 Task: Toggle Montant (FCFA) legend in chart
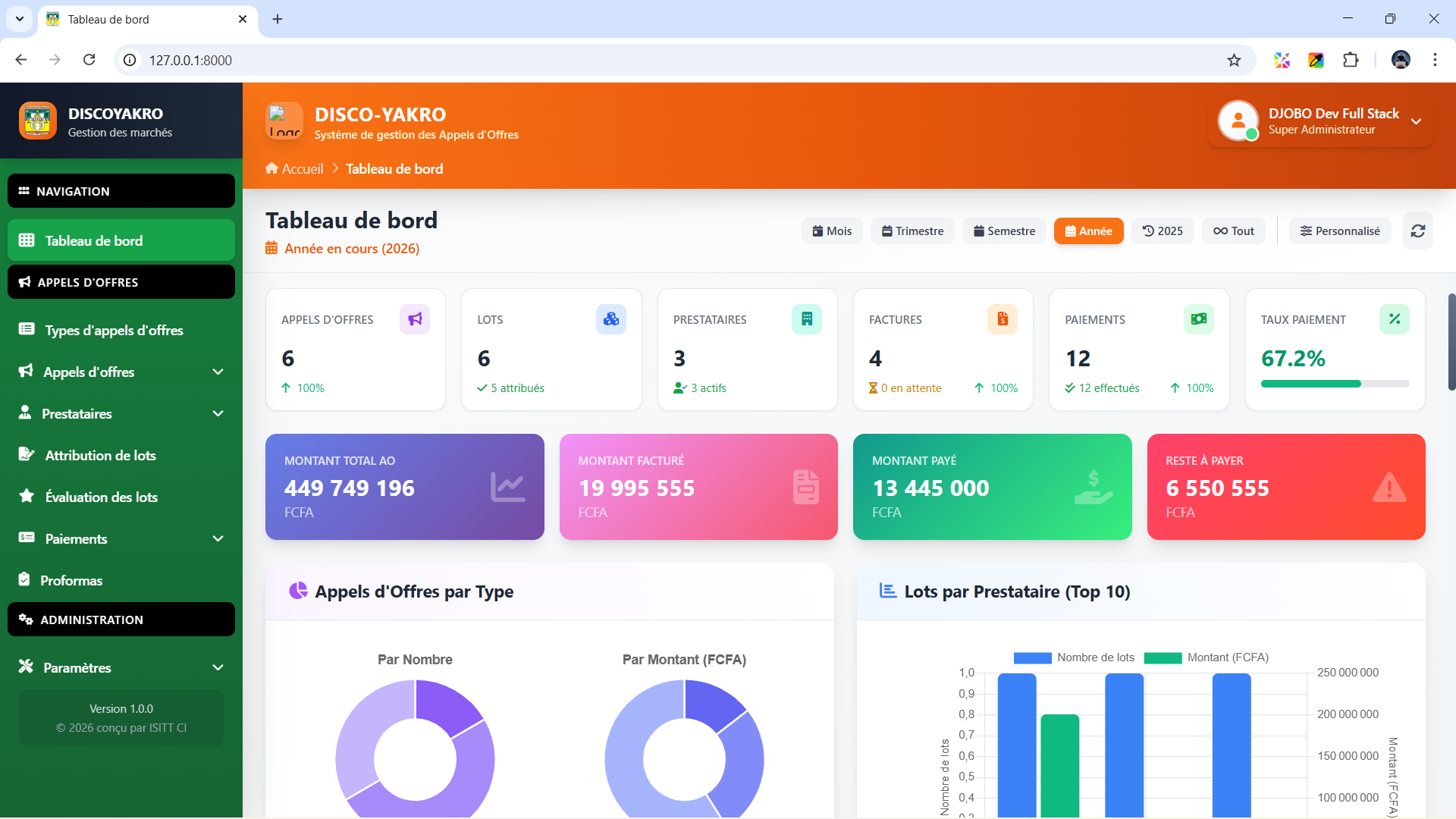1207,657
